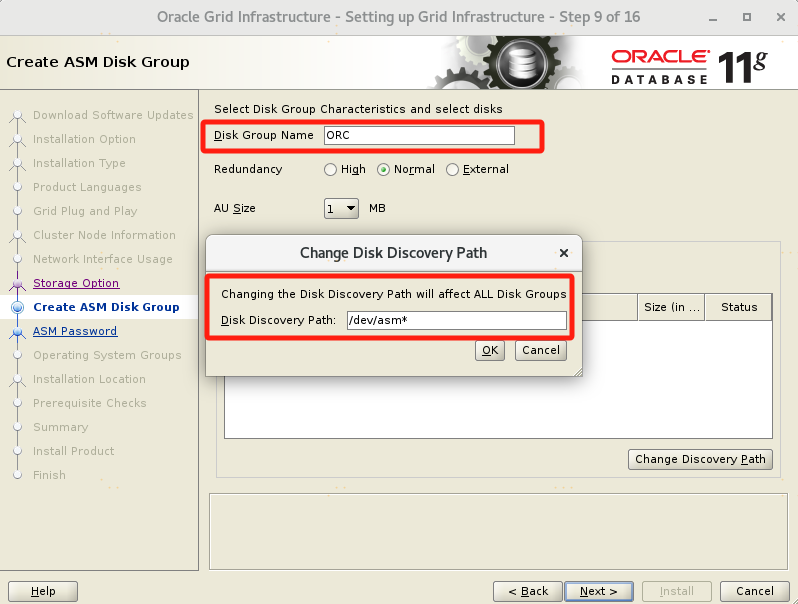Click the Create ASM Disk Group step icon

(x=17, y=308)
